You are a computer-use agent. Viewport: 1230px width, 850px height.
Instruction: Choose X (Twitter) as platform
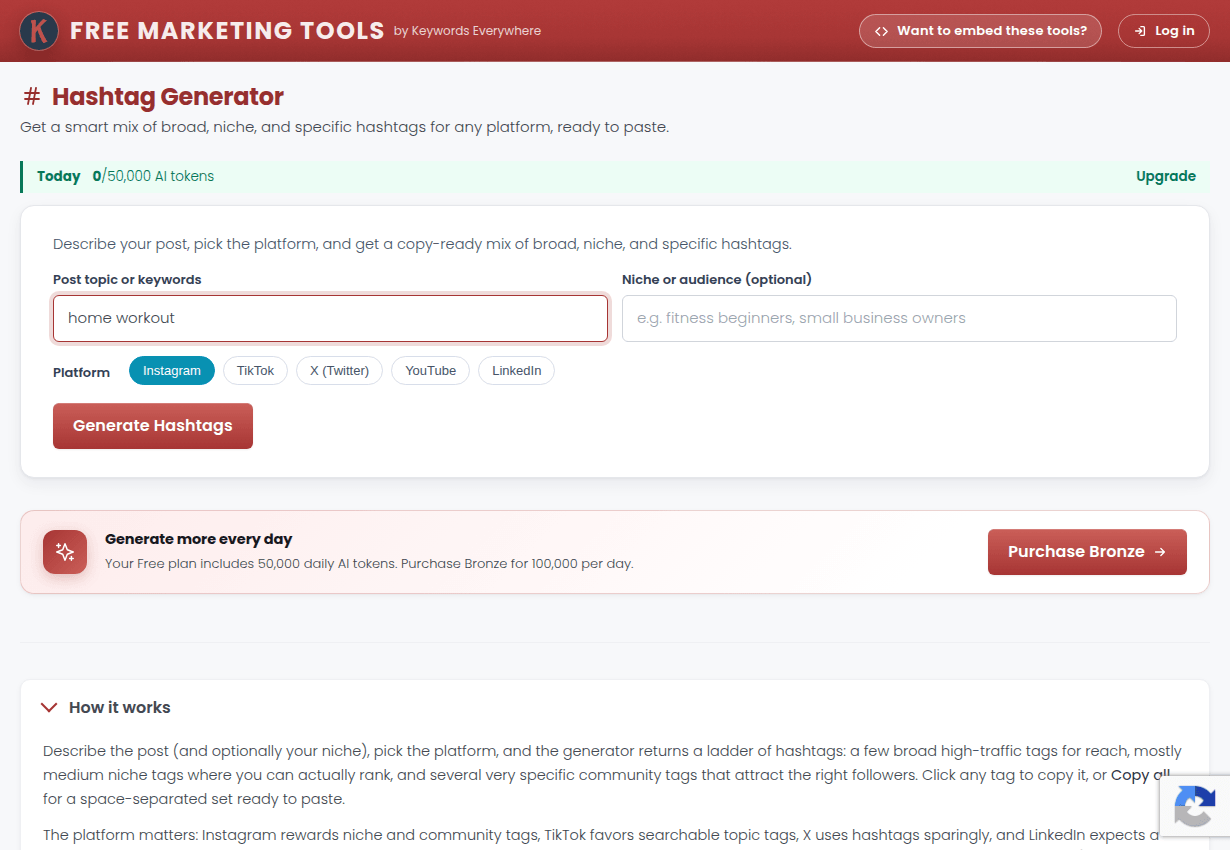pyautogui.click(x=339, y=371)
